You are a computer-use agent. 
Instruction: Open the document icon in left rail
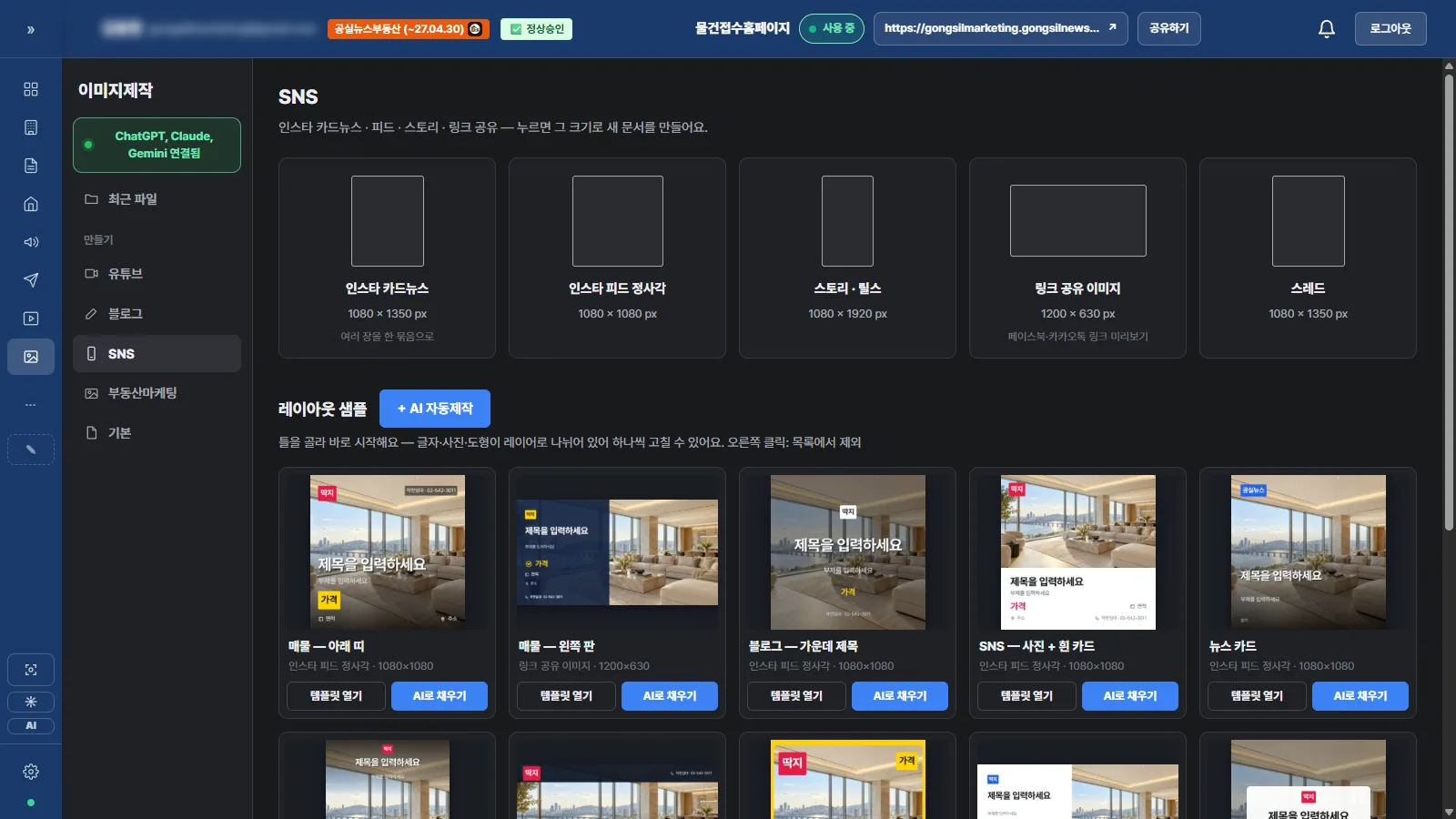31,166
